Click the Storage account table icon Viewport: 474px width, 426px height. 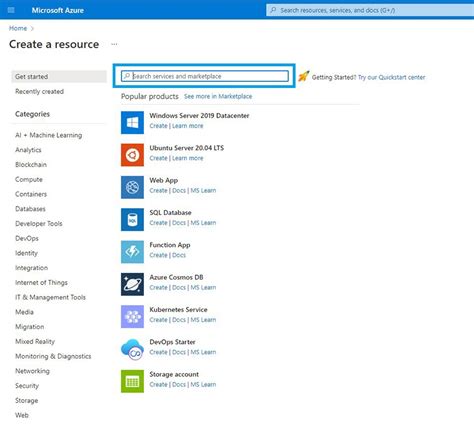[x=132, y=381]
